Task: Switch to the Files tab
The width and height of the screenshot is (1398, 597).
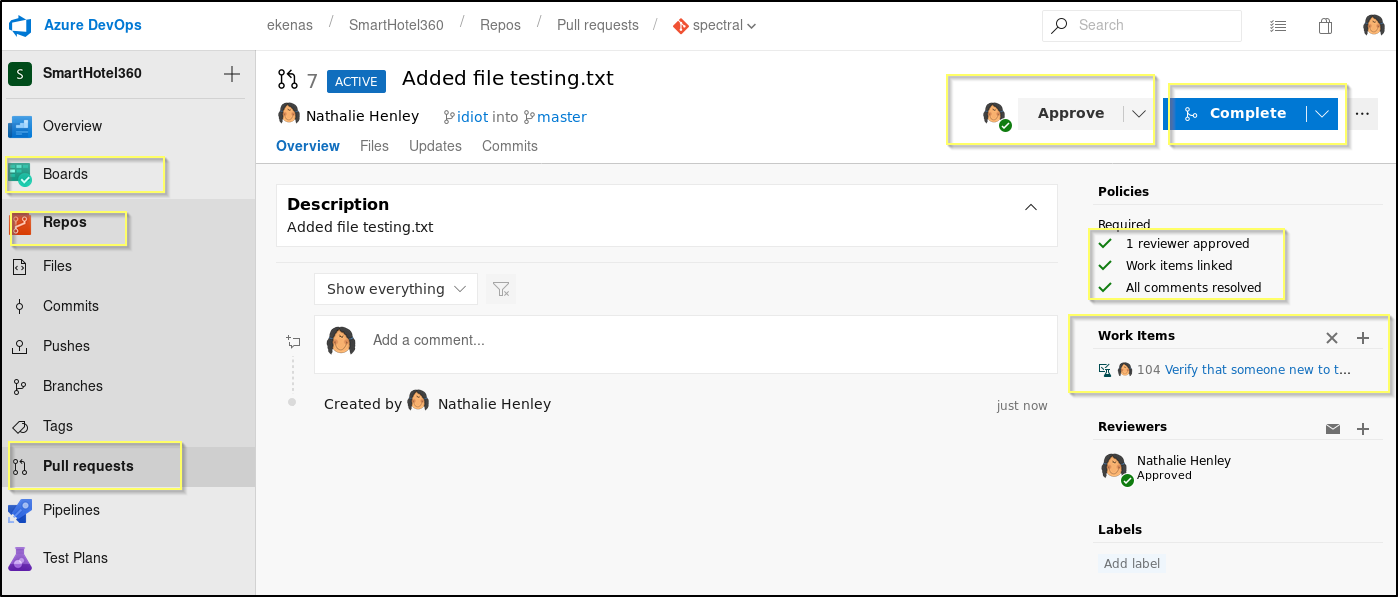Action: coord(374,146)
